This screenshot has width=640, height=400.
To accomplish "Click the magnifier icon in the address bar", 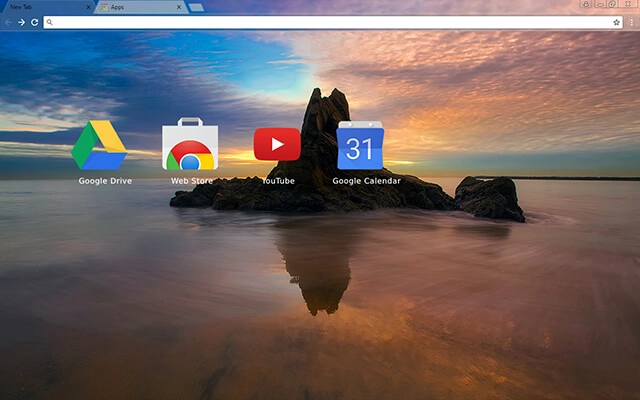I will 49,22.
